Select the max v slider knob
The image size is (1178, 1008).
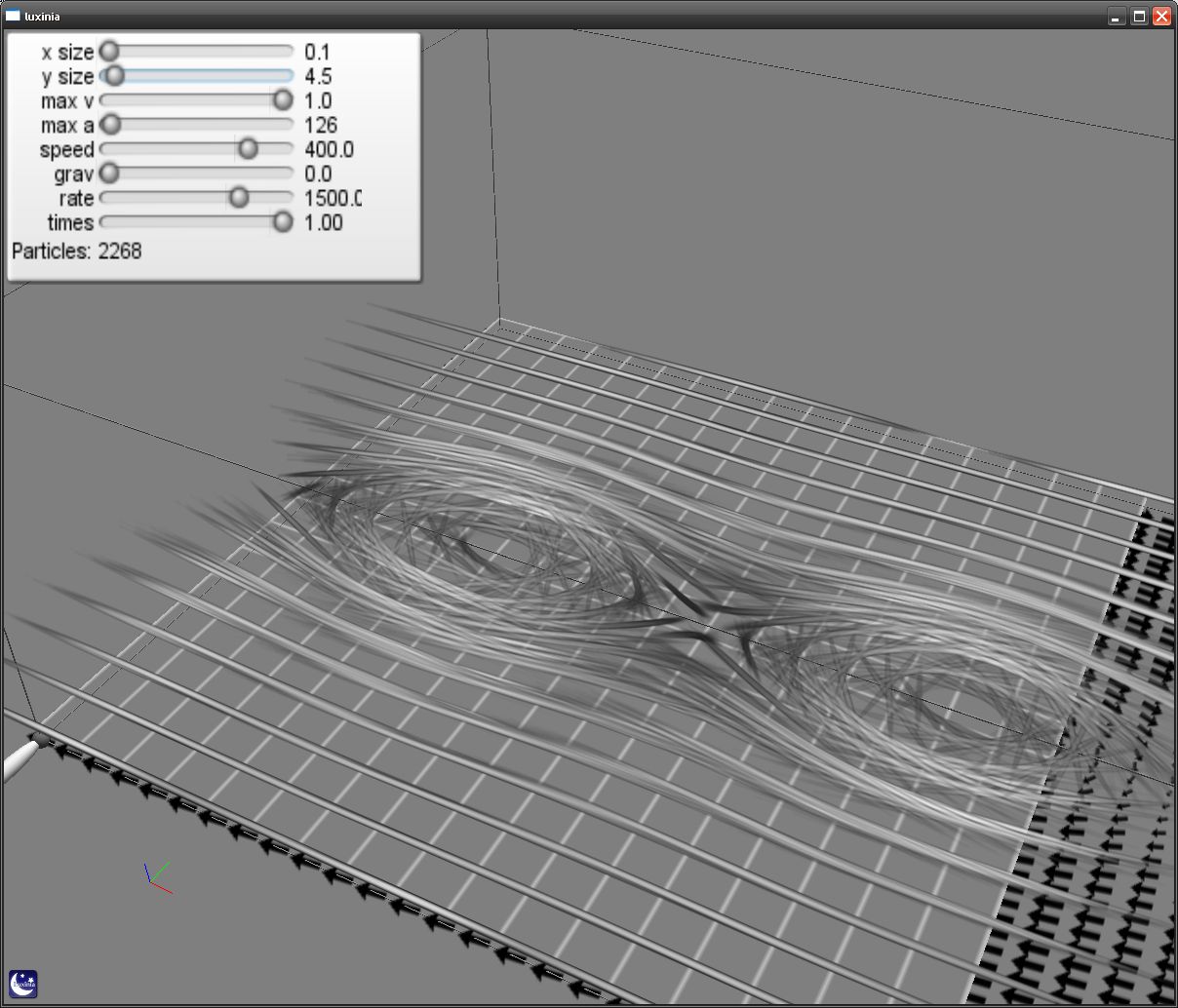[x=282, y=99]
